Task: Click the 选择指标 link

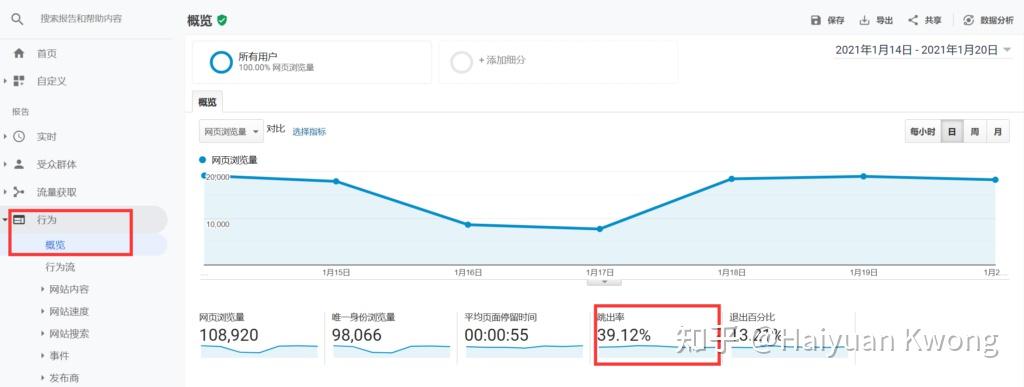Action: 309,131
